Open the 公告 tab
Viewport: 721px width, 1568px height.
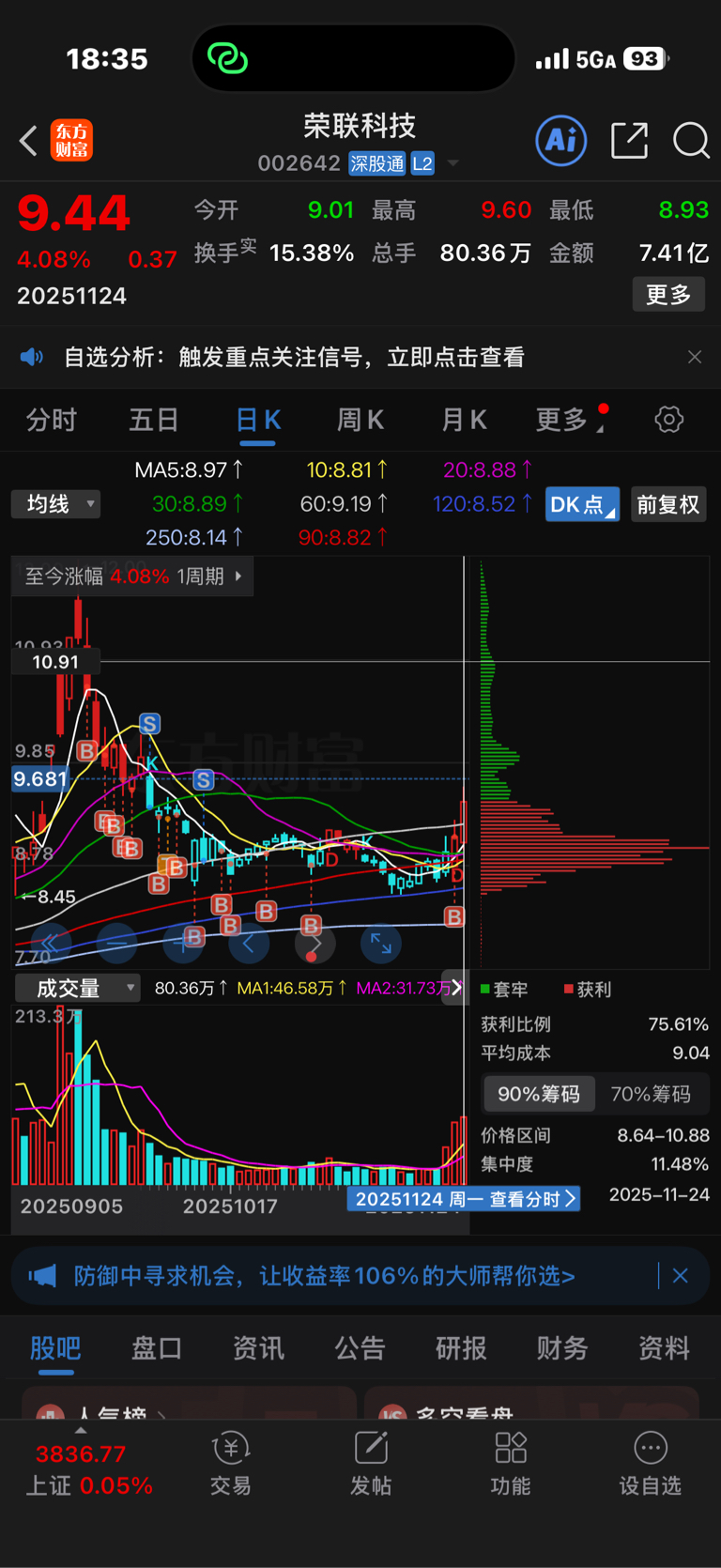click(x=360, y=1348)
